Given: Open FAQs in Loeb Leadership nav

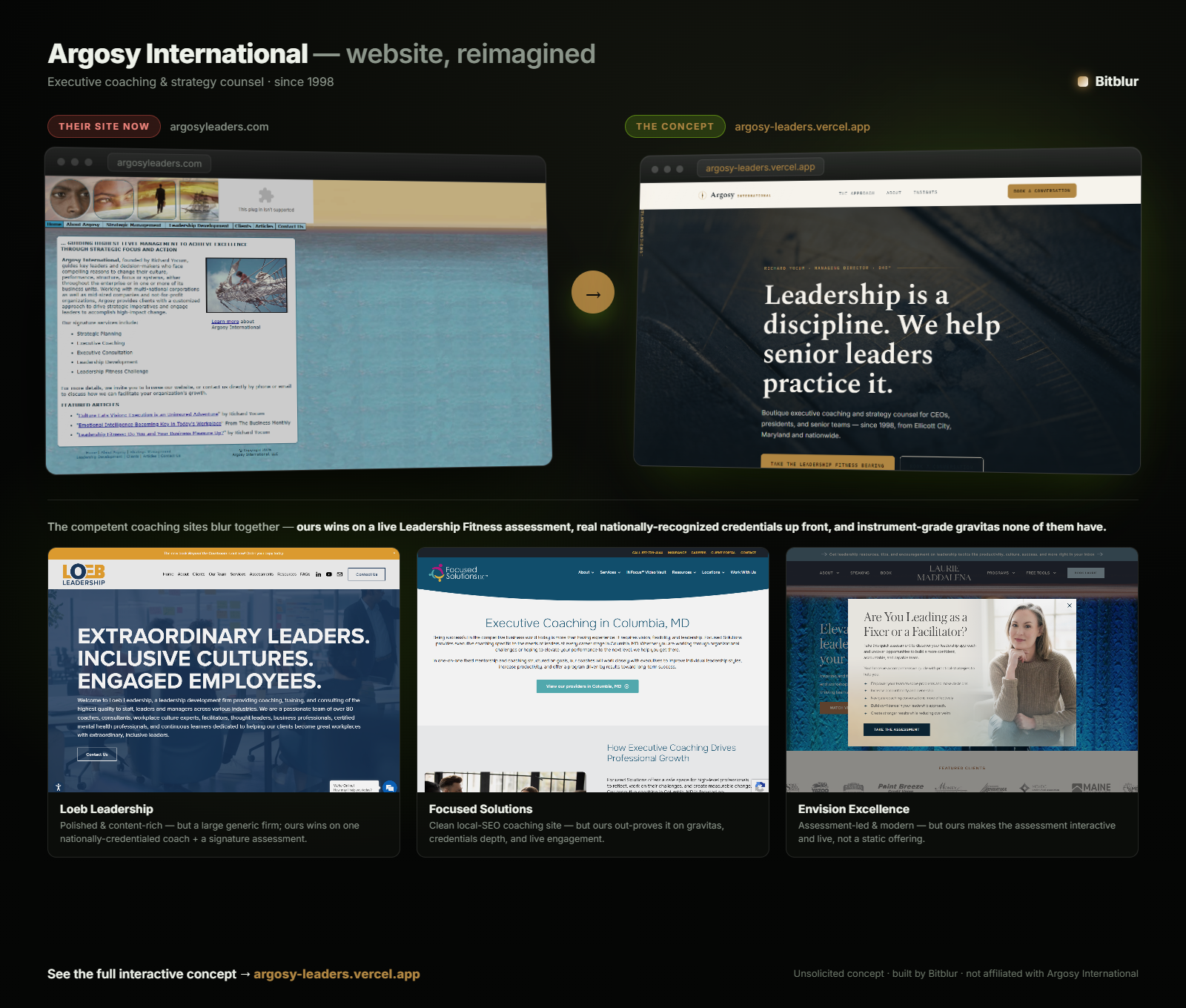Looking at the screenshot, I should pyautogui.click(x=305, y=574).
